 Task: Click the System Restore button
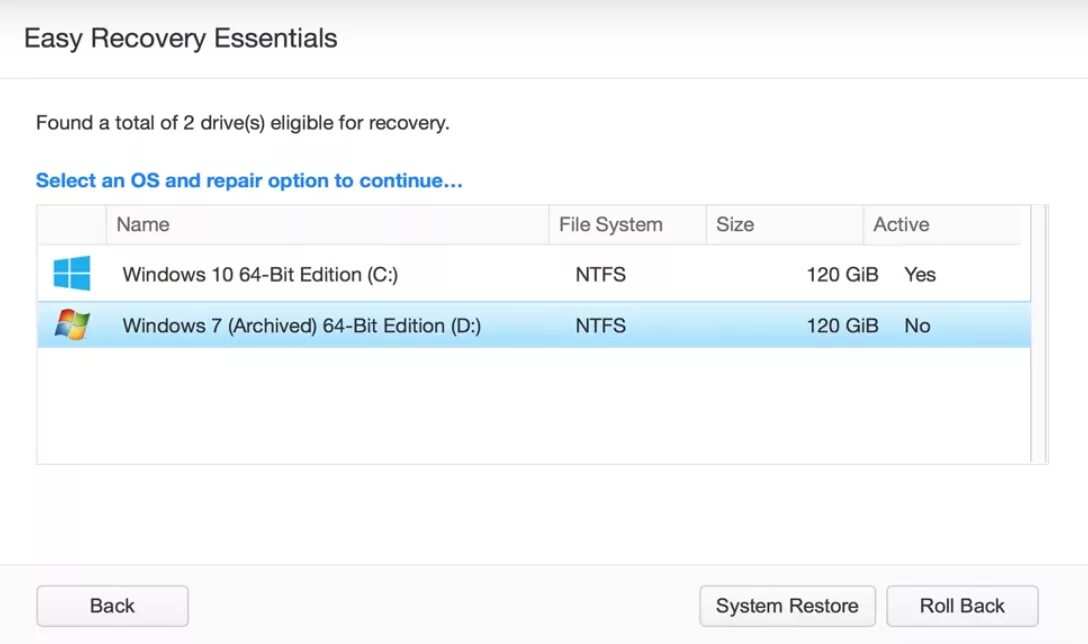787,606
